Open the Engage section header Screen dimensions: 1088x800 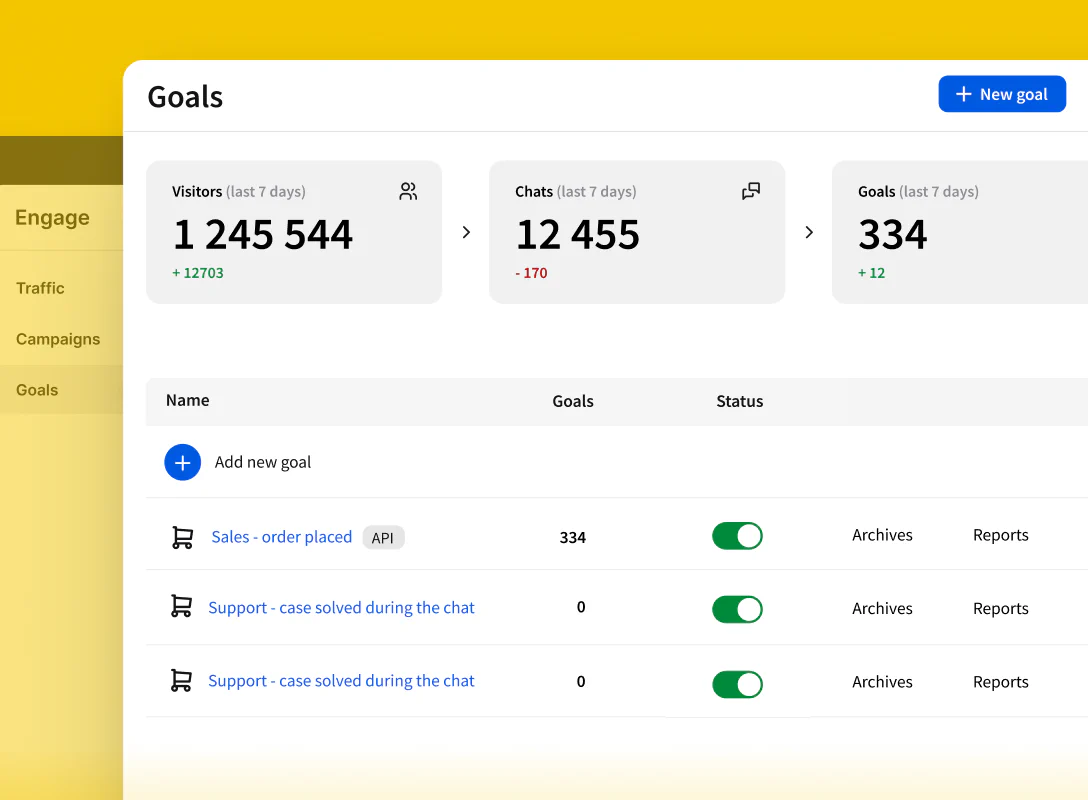(51, 217)
